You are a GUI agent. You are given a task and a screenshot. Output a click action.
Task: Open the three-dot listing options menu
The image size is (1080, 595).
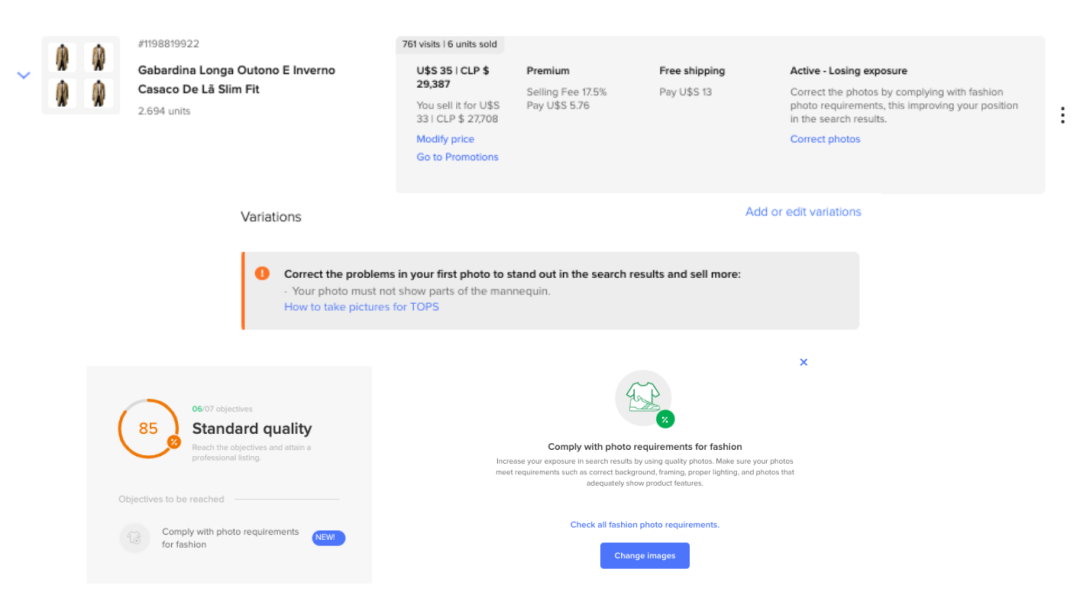coord(1063,115)
